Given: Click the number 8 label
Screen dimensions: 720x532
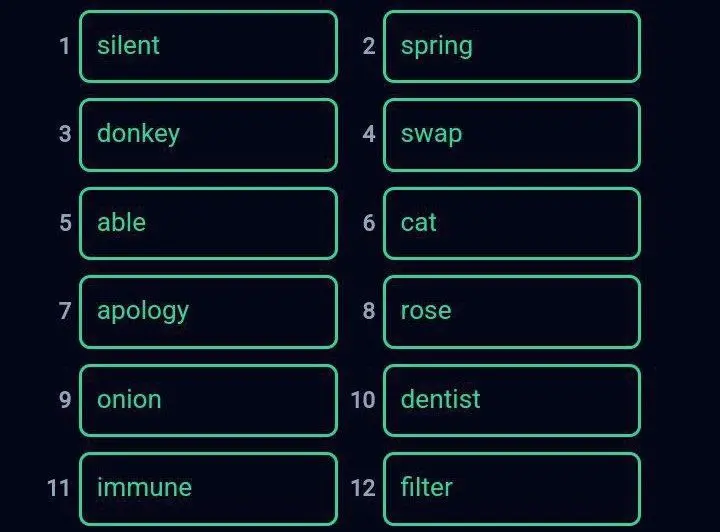Looking at the screenshot, I should point(369,311).
